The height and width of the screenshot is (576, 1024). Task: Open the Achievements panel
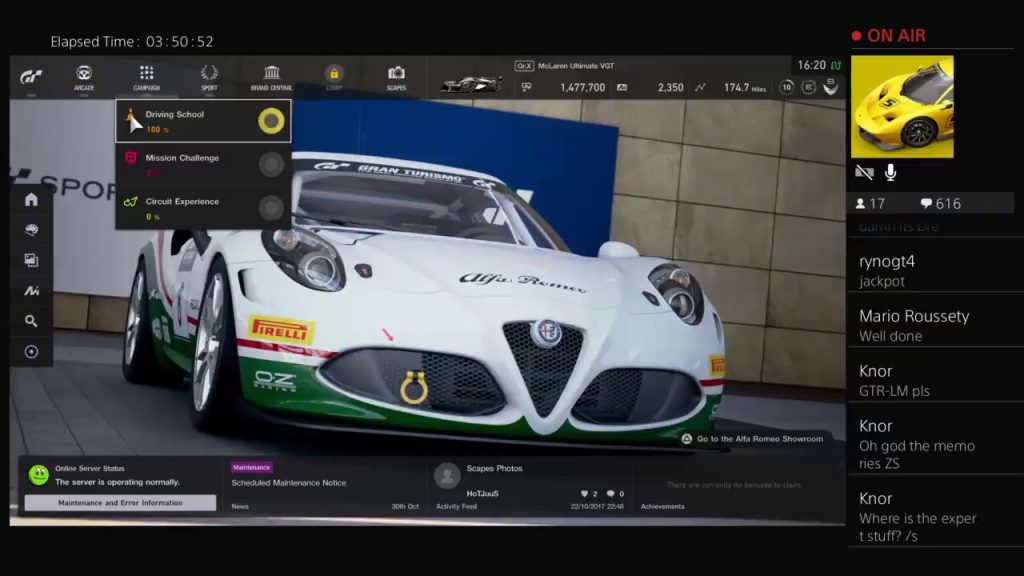coord(735,487)
